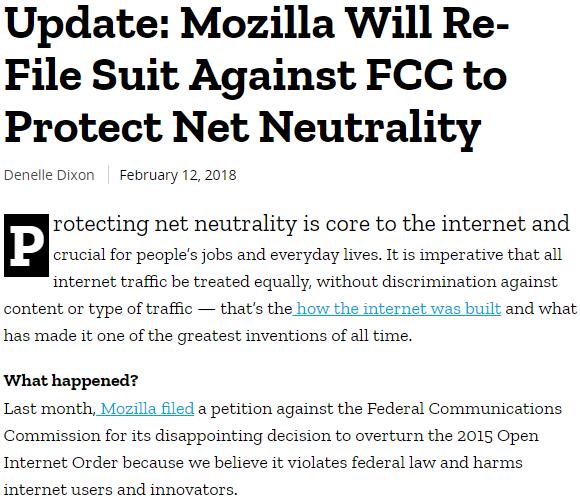Click the article headline about Mozilla re-filing suit

point(257,76)
